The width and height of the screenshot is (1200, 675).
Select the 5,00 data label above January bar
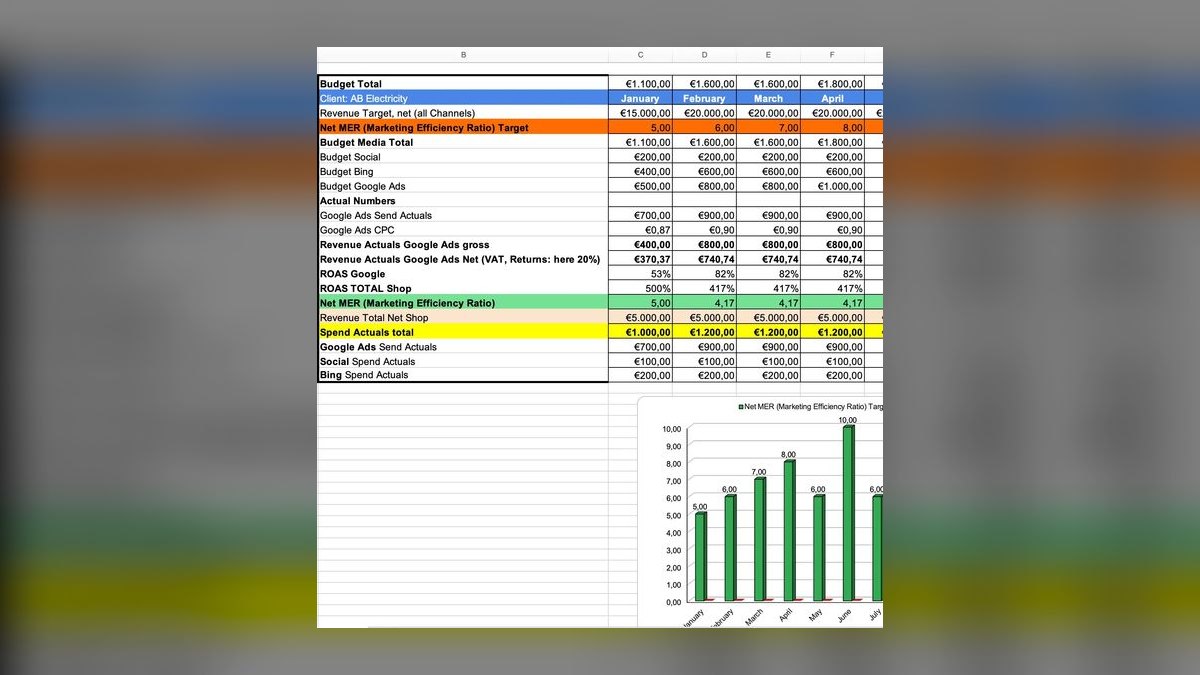700,506
